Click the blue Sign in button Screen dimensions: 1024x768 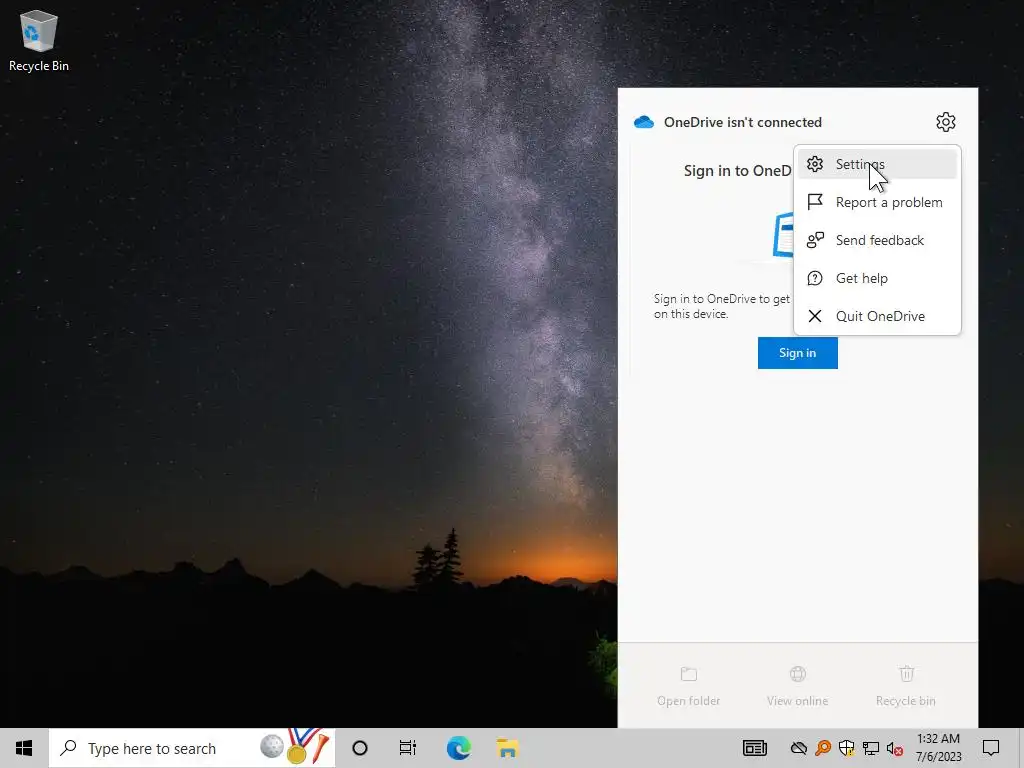(x=797, y=353)
